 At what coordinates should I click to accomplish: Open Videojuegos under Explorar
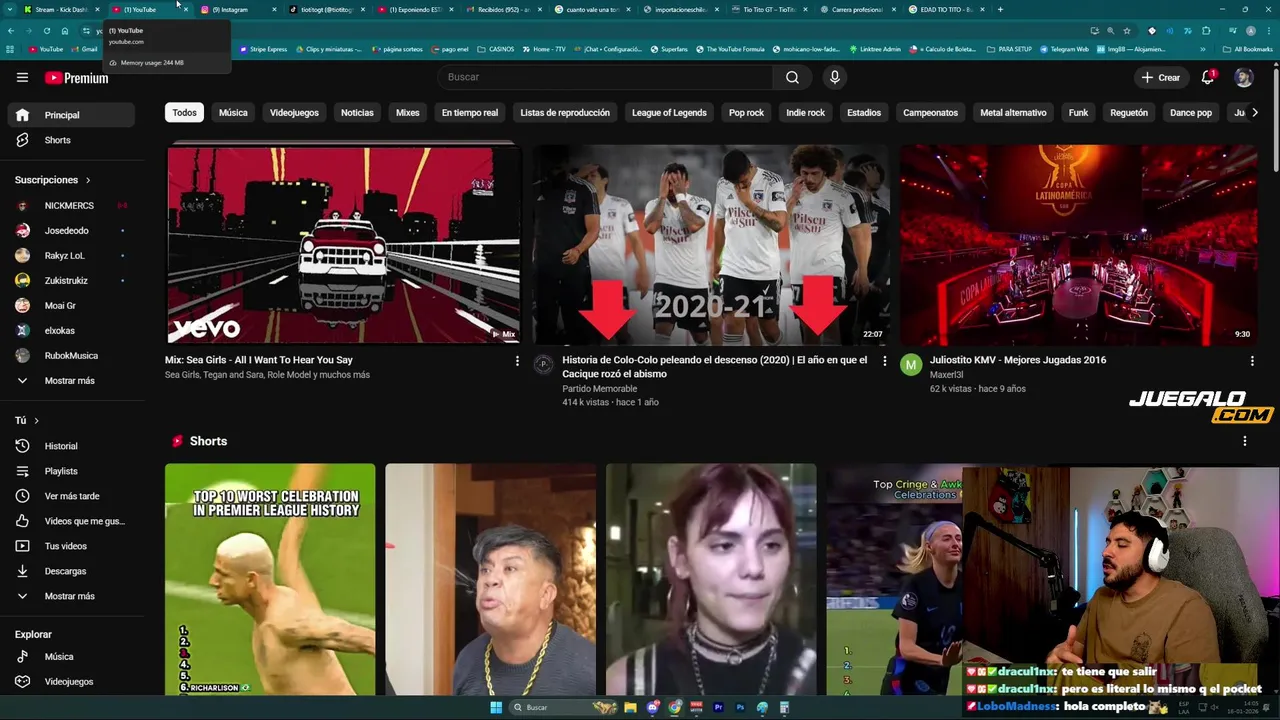(68, 682)
